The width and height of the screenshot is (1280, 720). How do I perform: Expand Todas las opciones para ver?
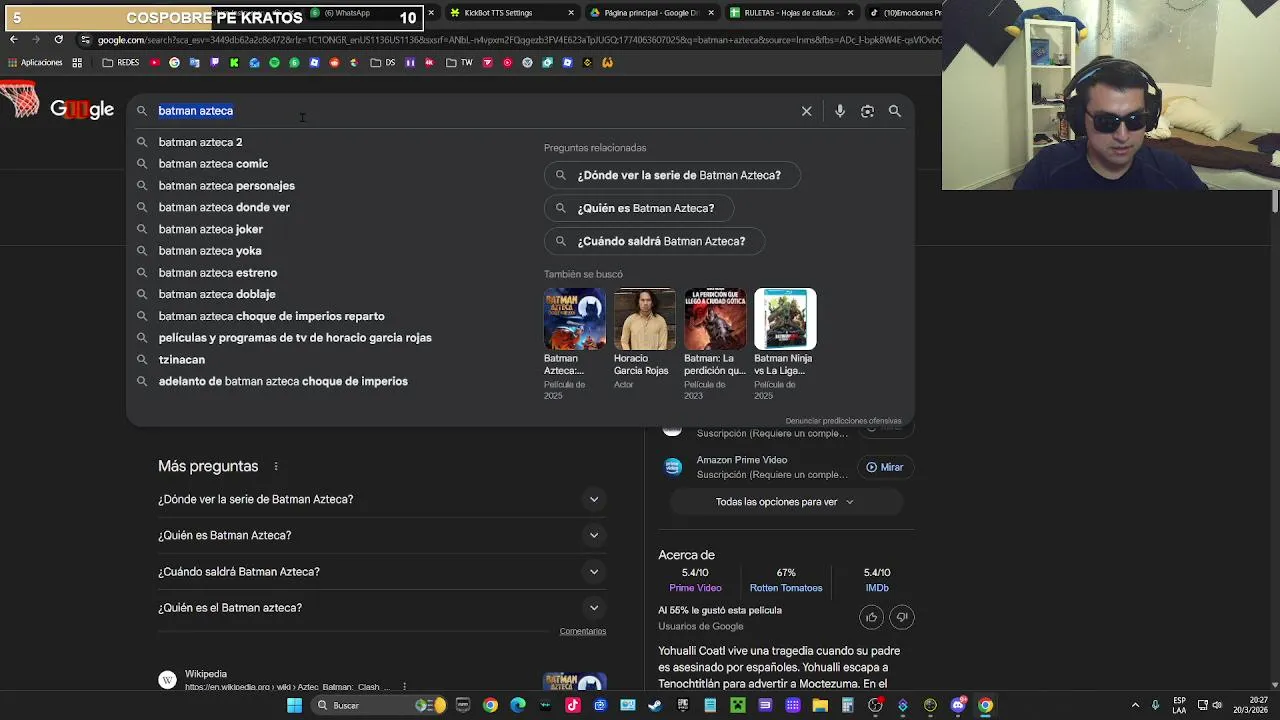[785, 502]
